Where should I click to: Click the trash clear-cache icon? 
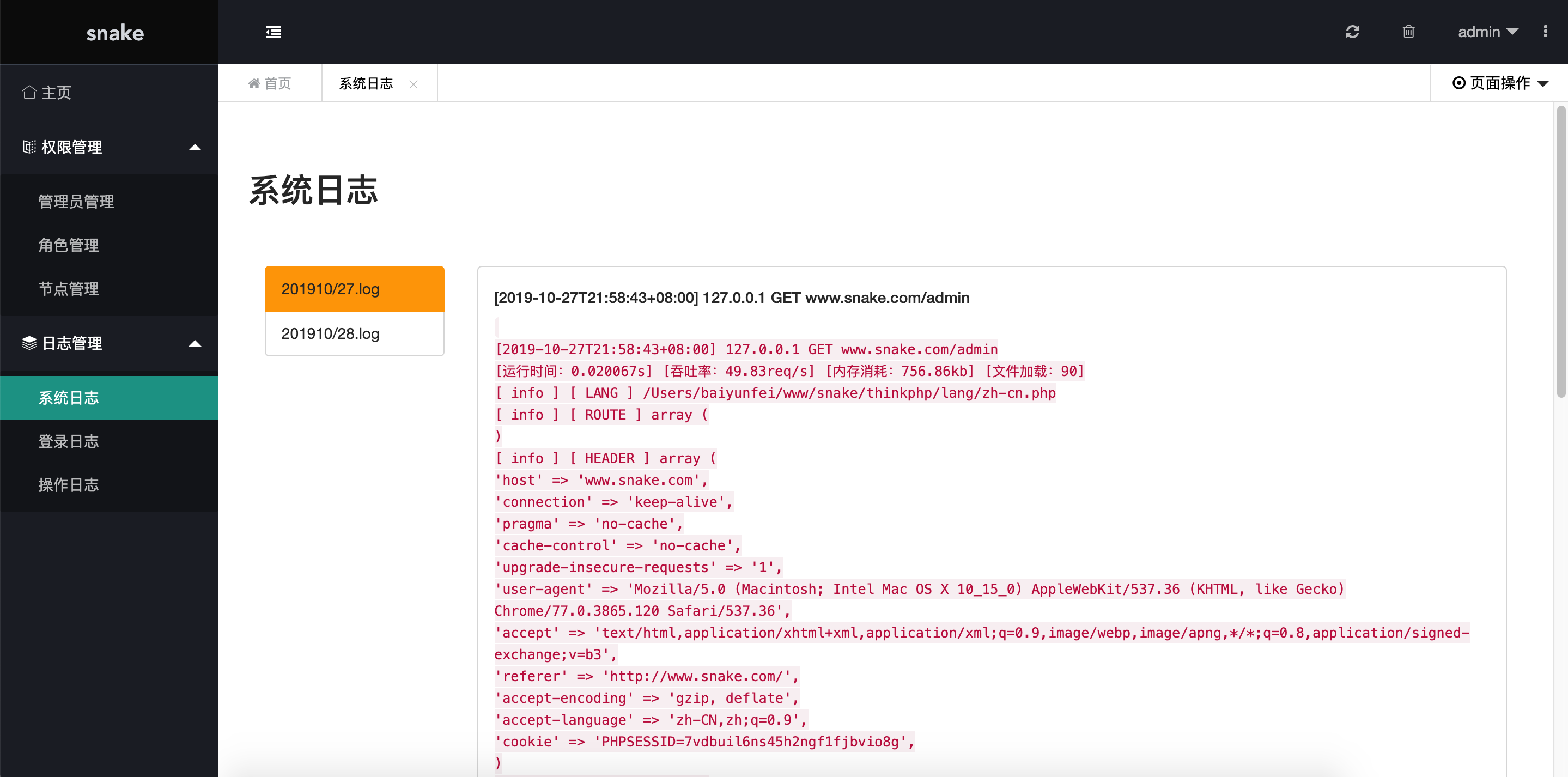coord(1408,32)
